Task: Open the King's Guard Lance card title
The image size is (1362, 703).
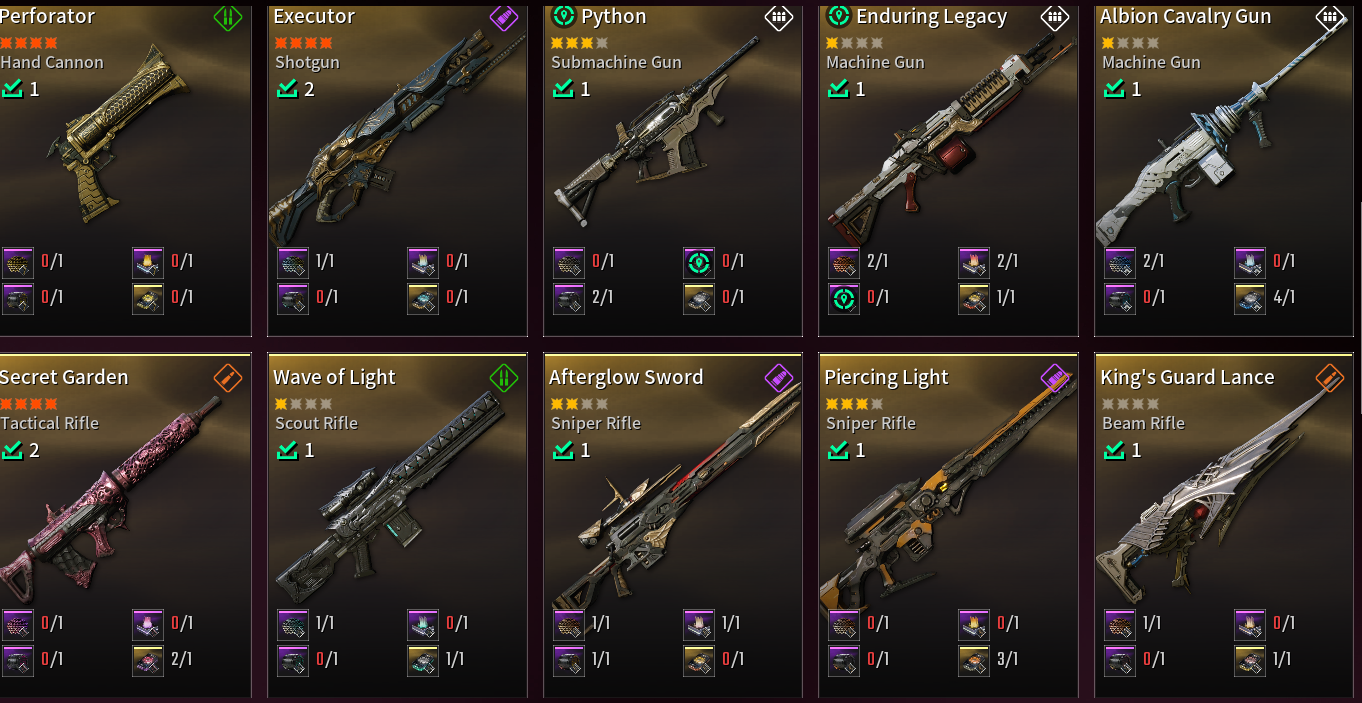Action: click(x=1187, y=377)
